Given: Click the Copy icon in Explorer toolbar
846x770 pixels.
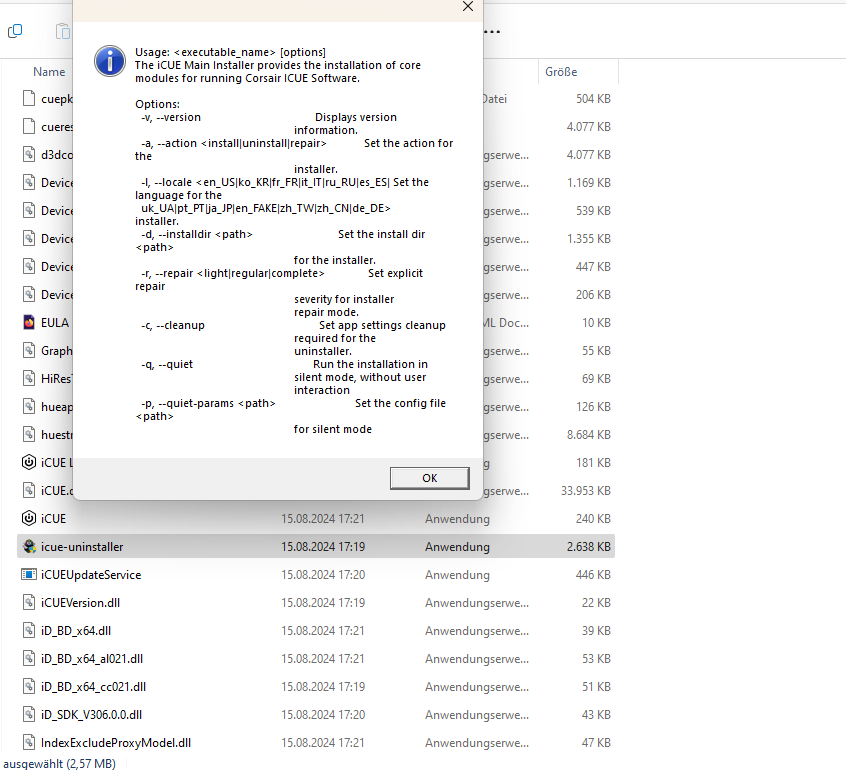Looking at the screenshot, I should pyautogui.click(x=15, y=31).
